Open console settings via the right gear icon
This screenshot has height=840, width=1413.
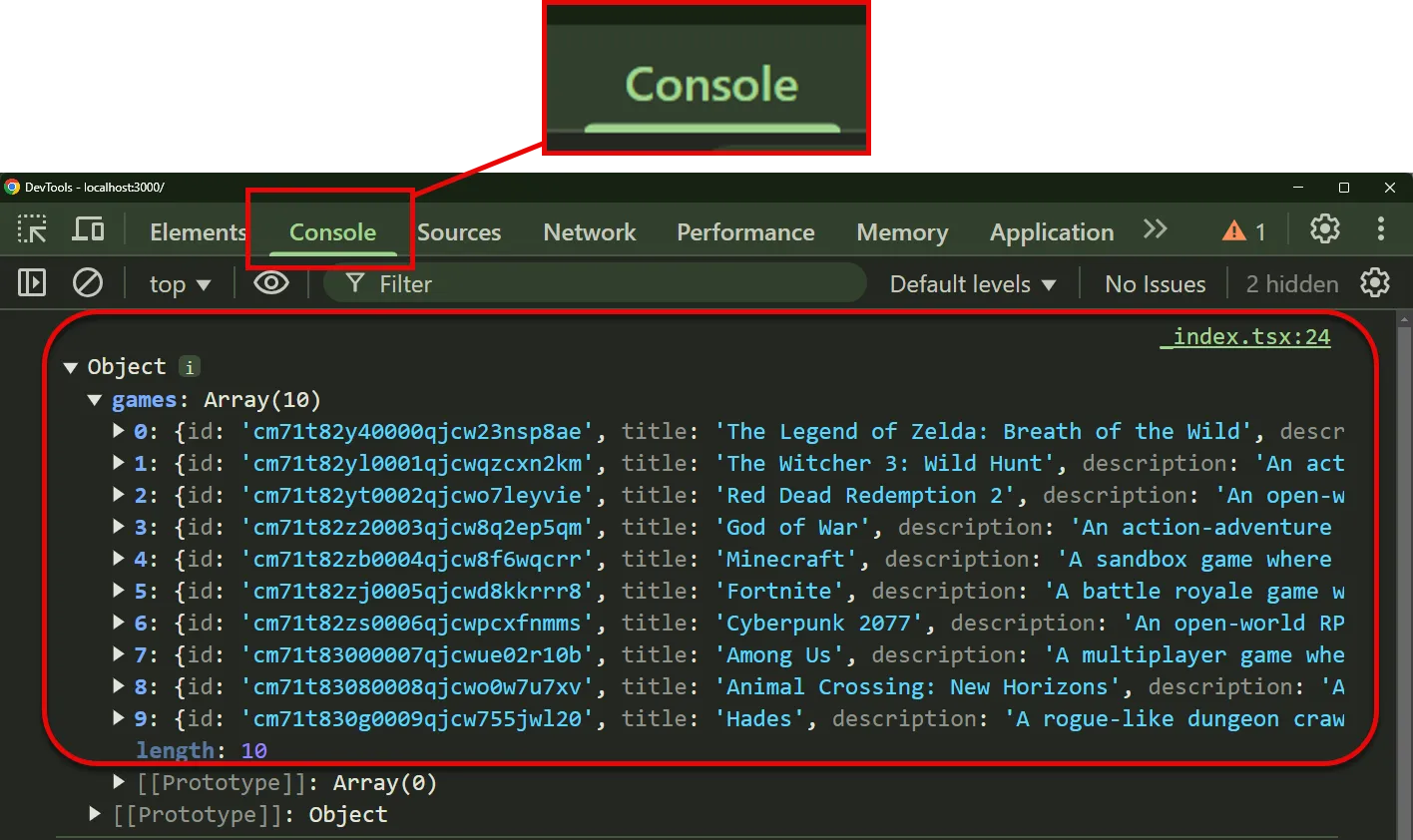click(x=1375, y=282)
